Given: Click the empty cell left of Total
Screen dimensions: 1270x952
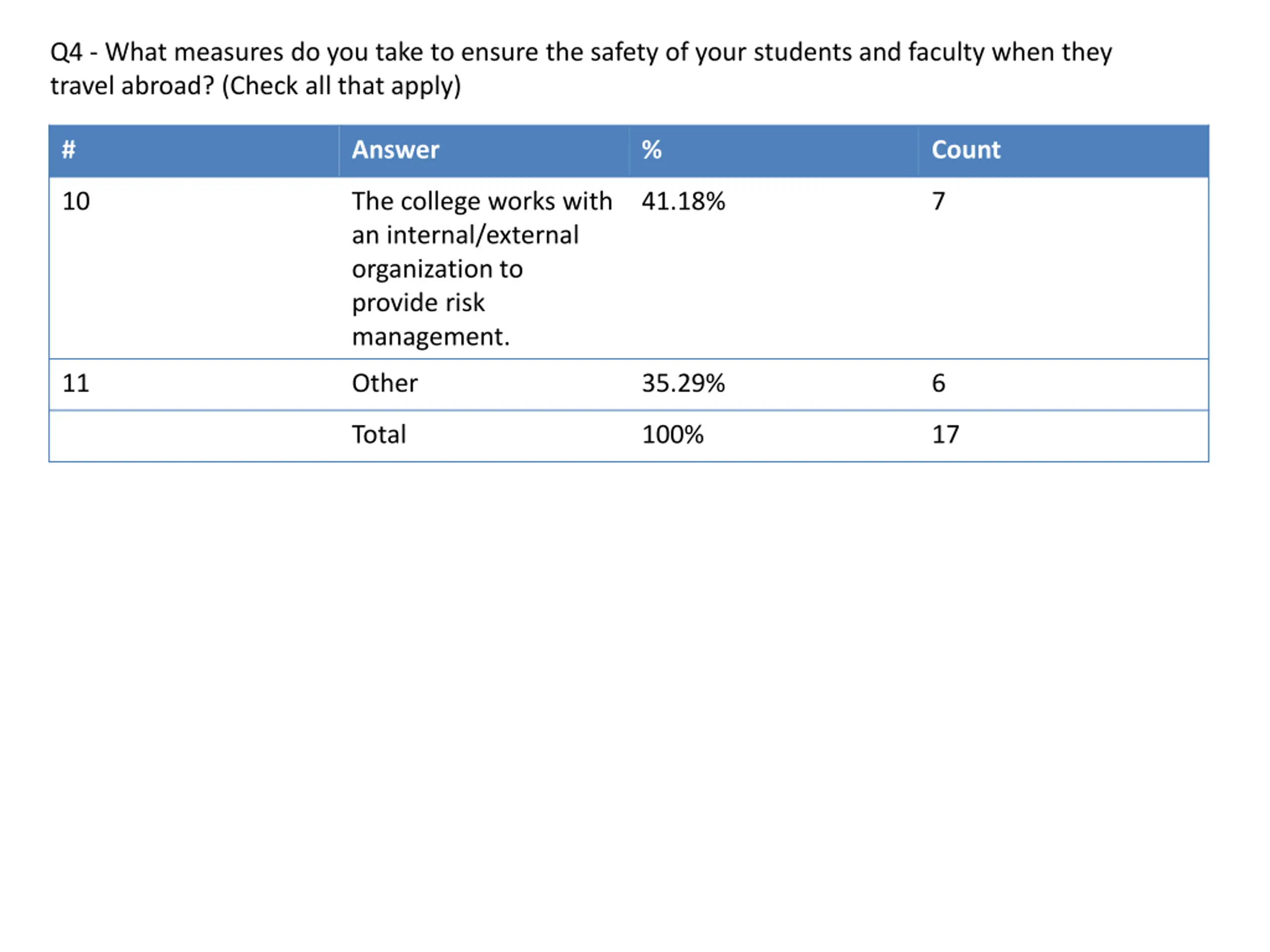Looking at the screenshot, I should [194, 435].
